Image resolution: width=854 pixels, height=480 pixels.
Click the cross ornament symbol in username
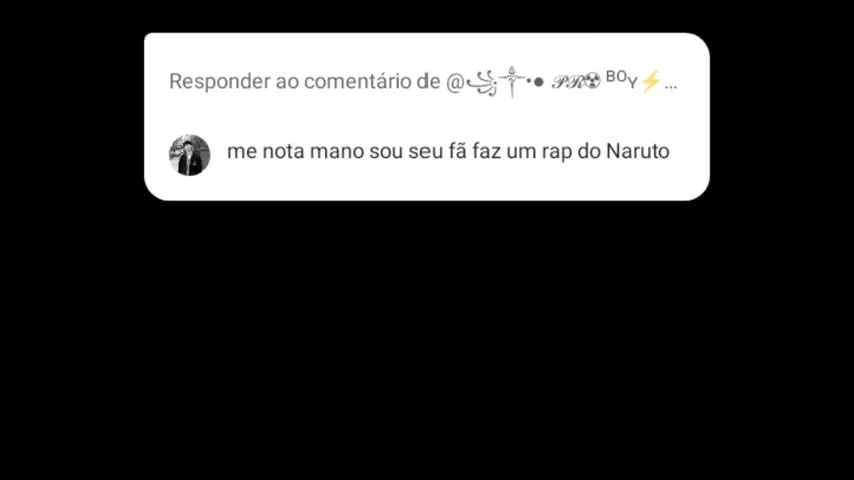tap(511, 81)
